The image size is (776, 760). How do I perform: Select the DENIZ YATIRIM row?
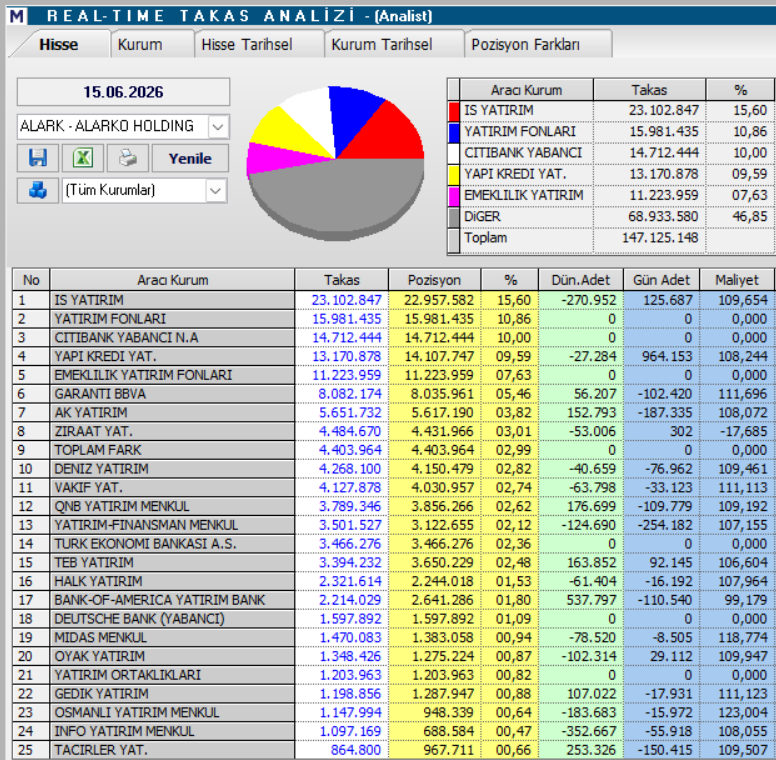tap(394, 469)
